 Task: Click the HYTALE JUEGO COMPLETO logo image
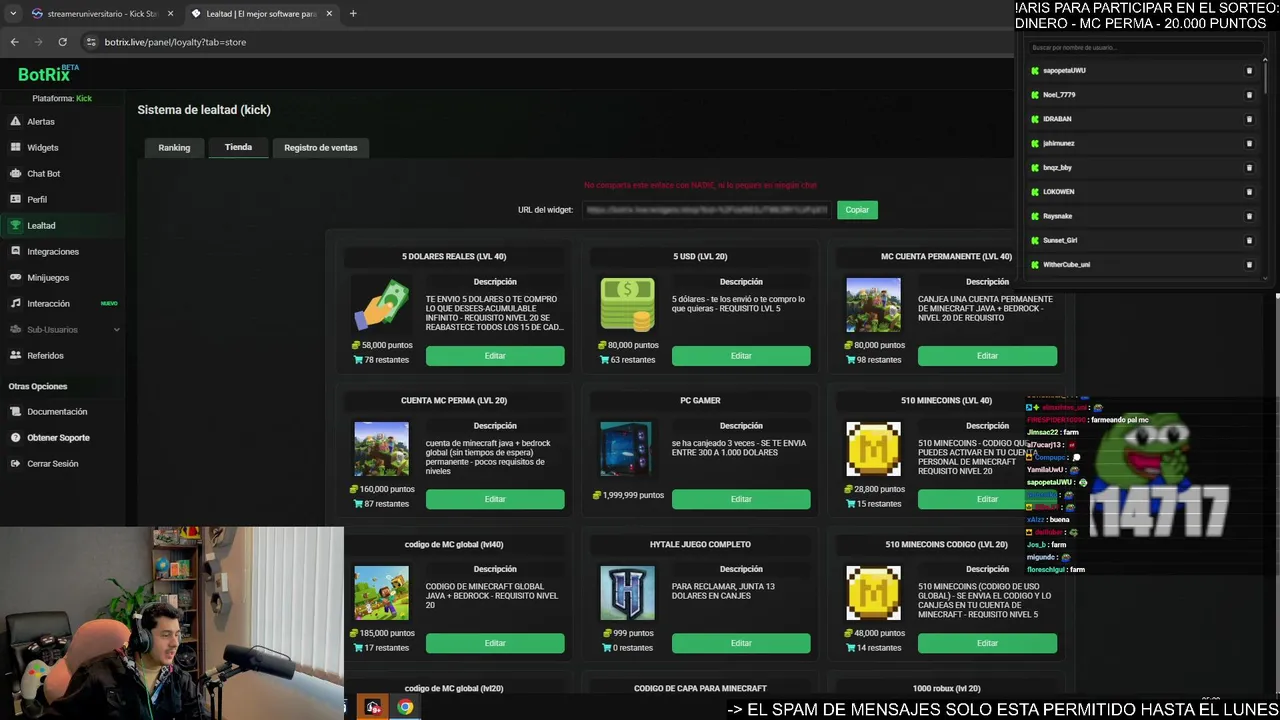pos(627,592)
